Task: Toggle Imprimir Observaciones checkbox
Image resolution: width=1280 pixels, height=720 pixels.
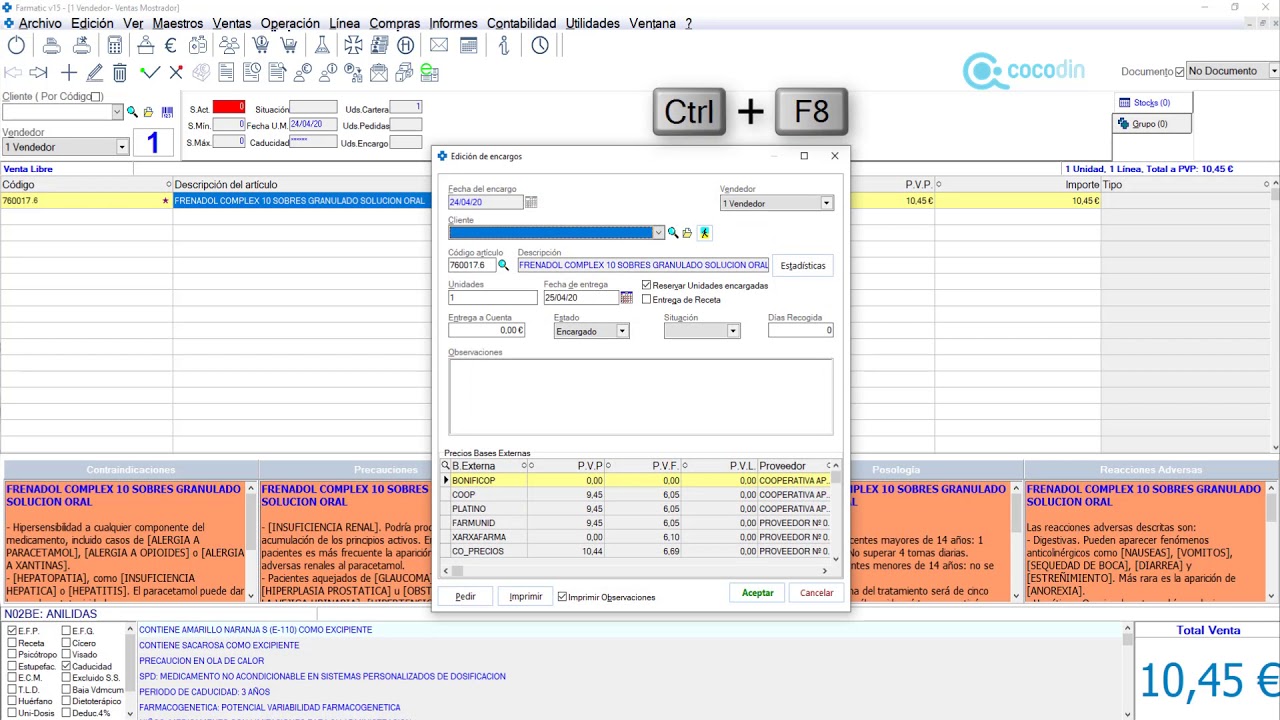Action: click(563, 597)
